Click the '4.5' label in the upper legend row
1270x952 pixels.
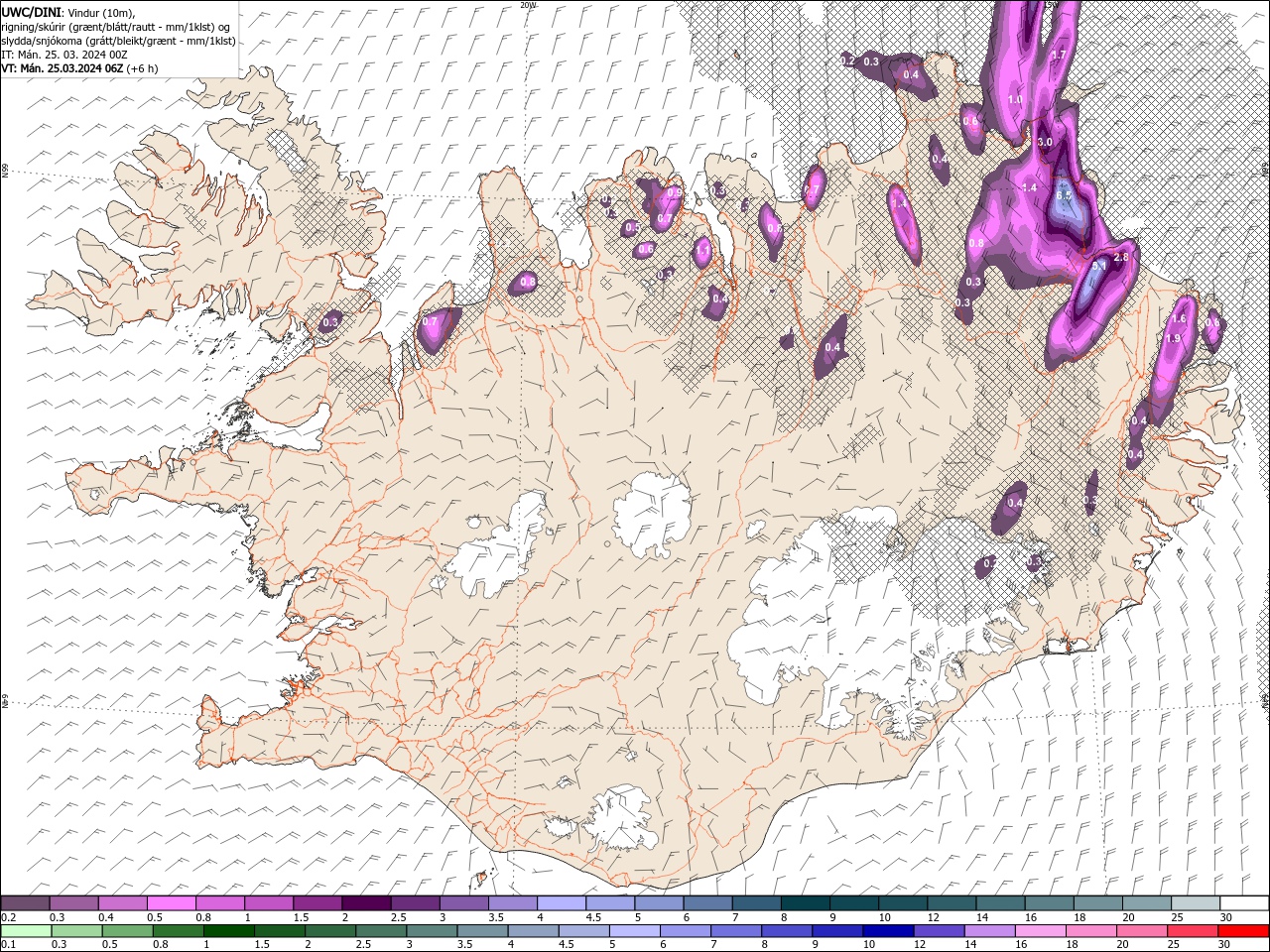(593, 917)
